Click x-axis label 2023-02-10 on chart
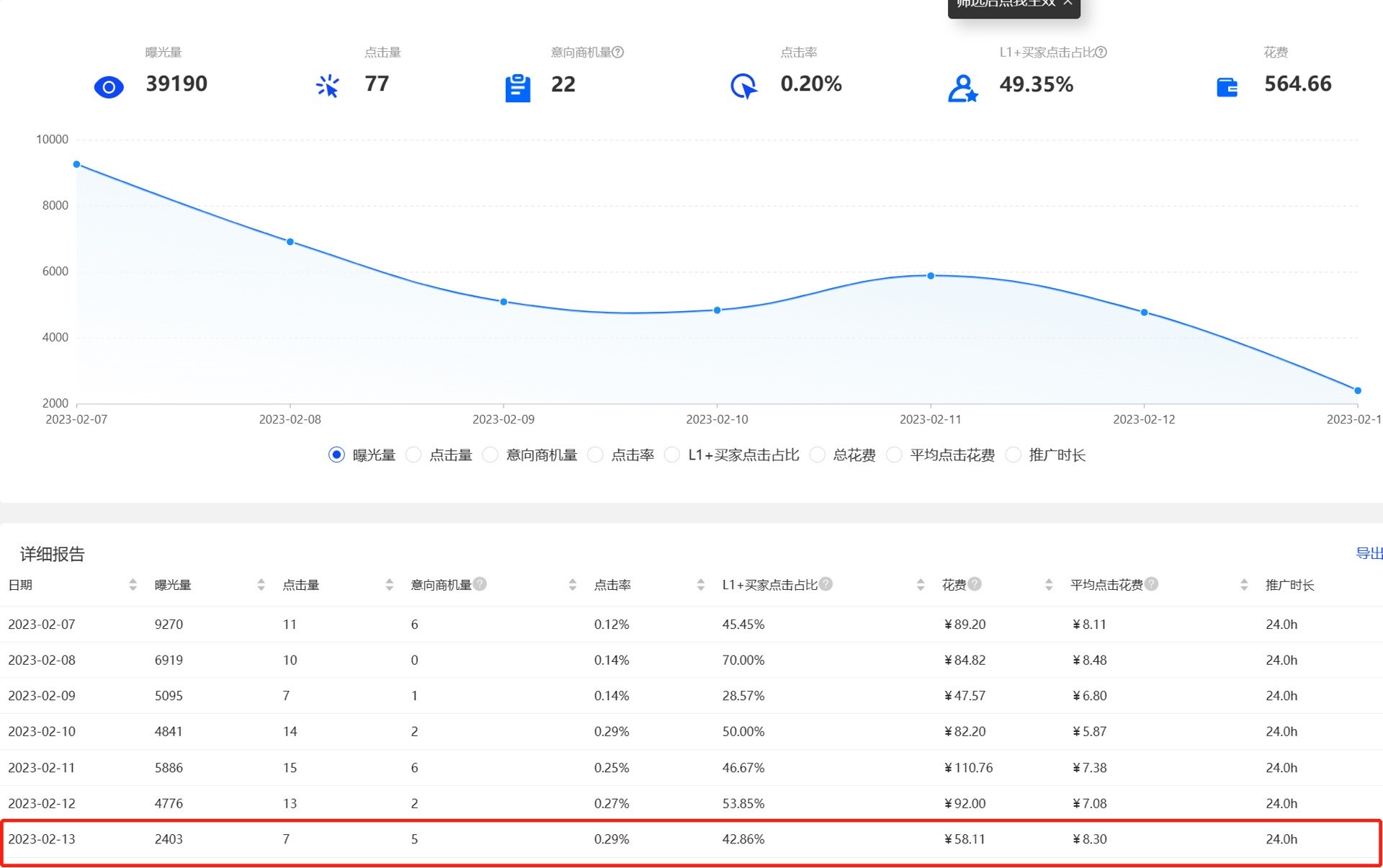1383x868 pixels. 717,419
